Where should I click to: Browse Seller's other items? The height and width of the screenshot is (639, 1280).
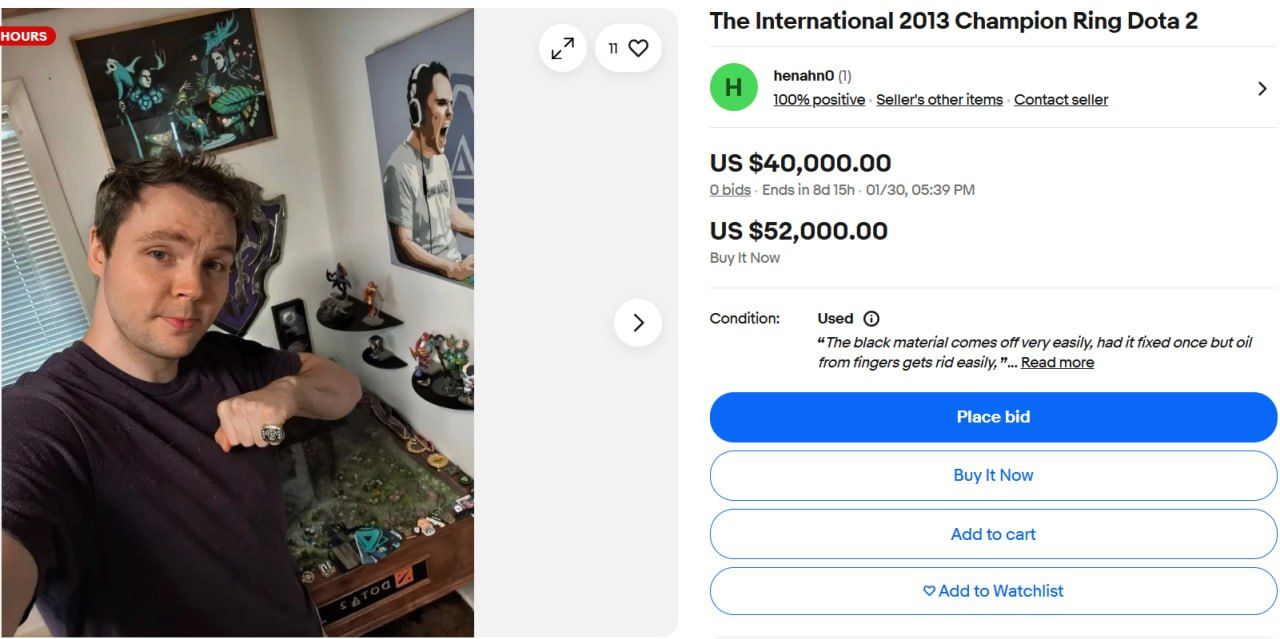[939, 99]
